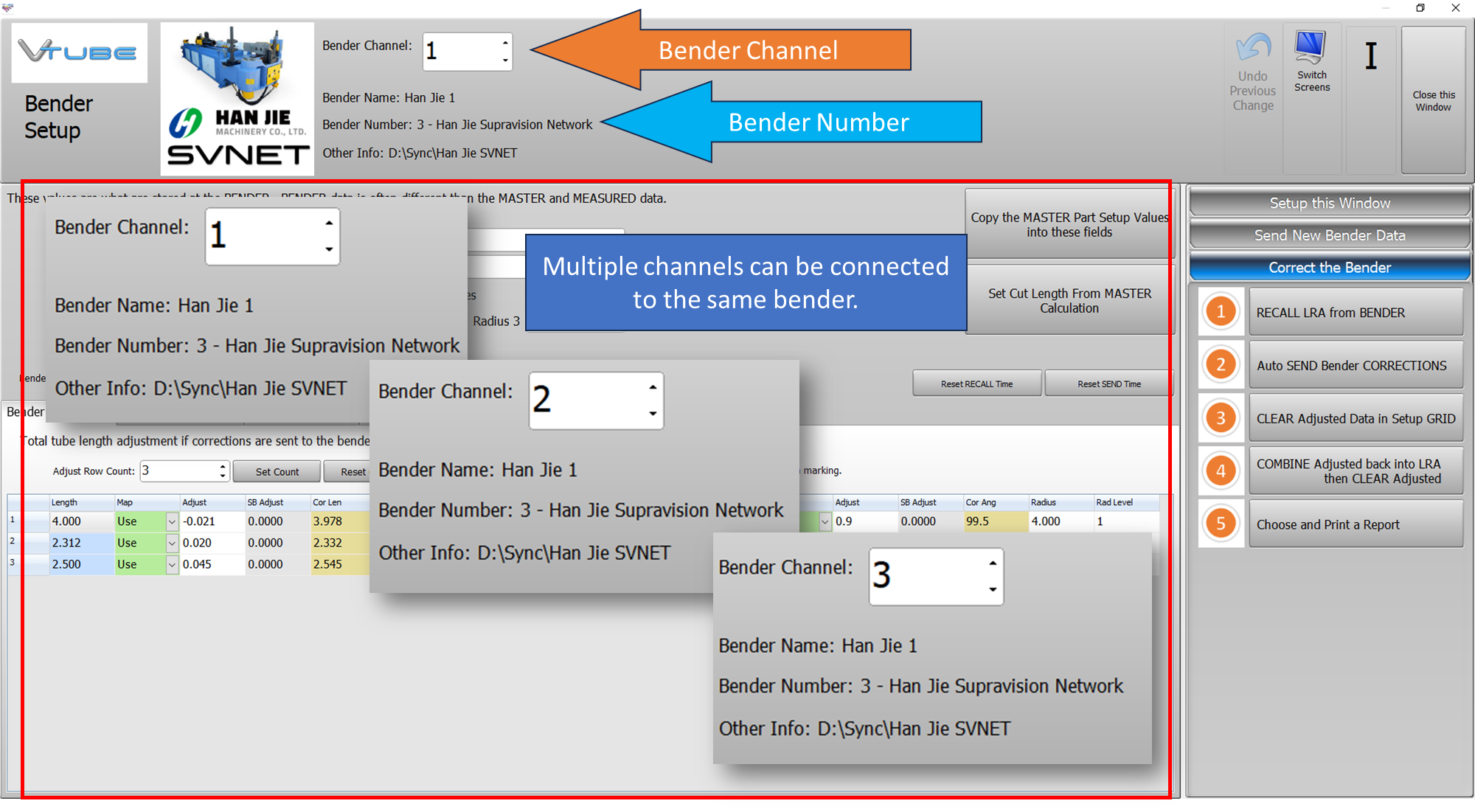
Task: Open Map dropdown in row 1
Action: [x=172, y=522]
